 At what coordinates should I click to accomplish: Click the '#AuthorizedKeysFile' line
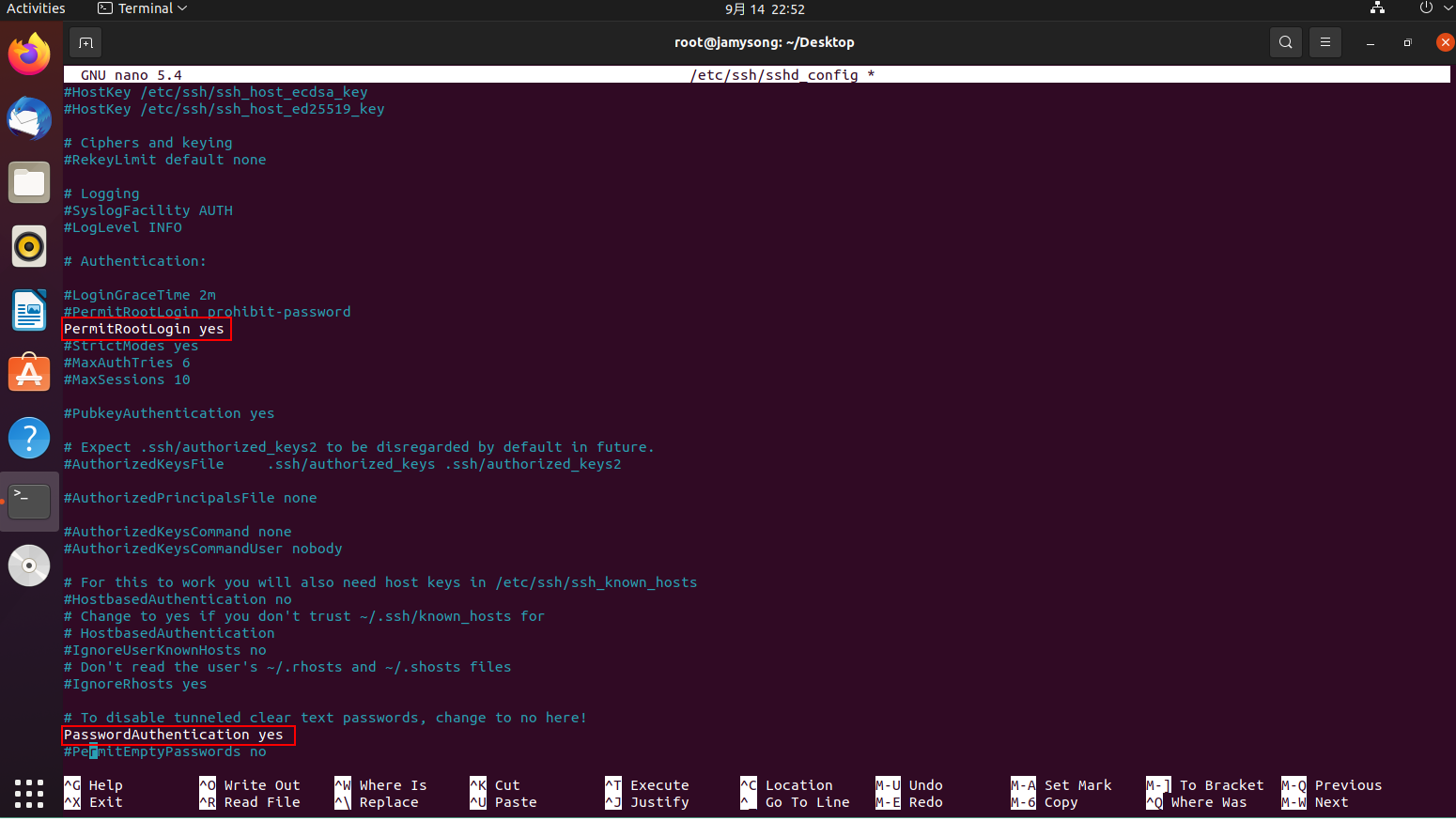click(342, 464)
